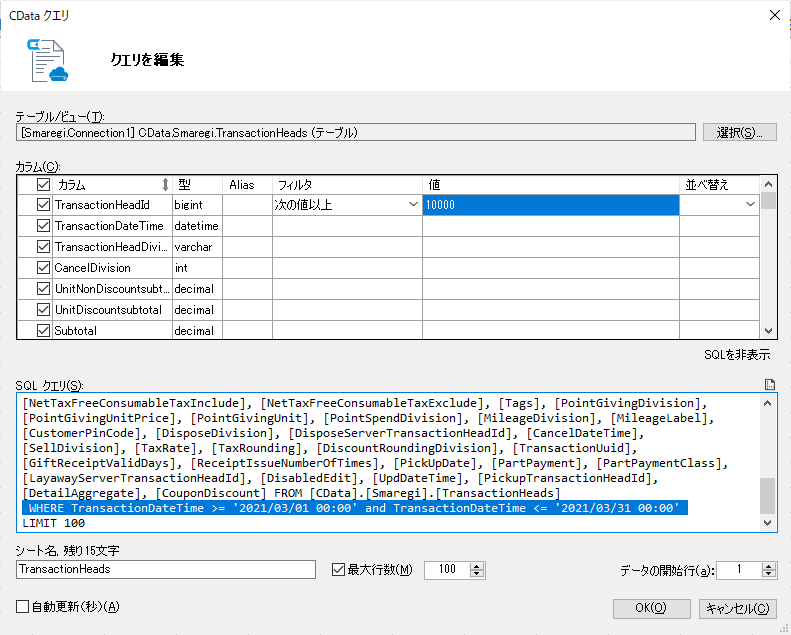Screen dimensions: 791x635
Task: Close the CData query dialog
Action: pyautogui.click(x=775, y=15)
